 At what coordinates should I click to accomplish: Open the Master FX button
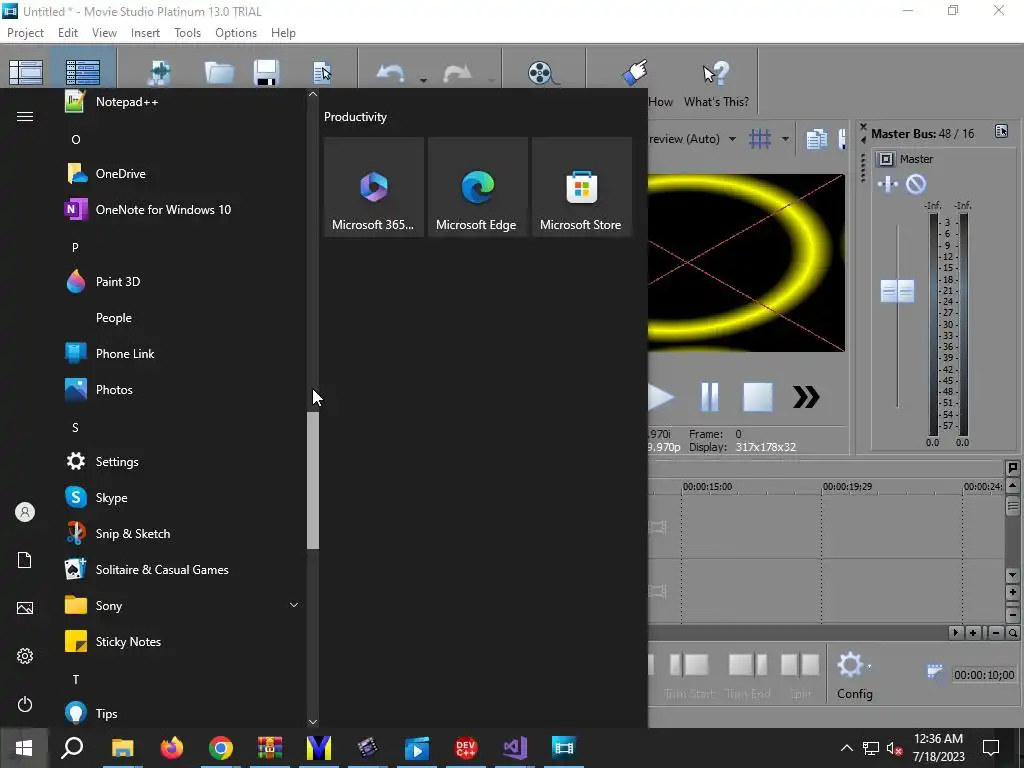pos(886,159)
